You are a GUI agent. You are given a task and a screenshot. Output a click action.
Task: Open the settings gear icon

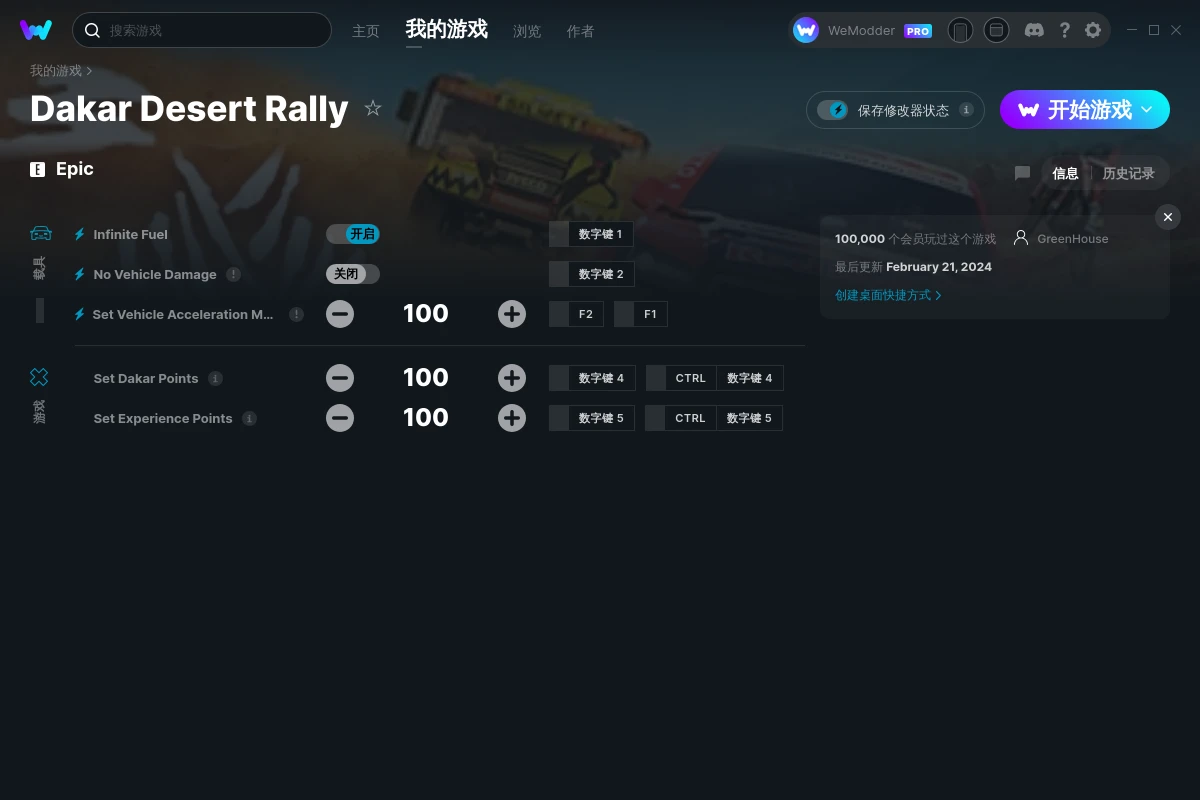[x=1093, y=30]
